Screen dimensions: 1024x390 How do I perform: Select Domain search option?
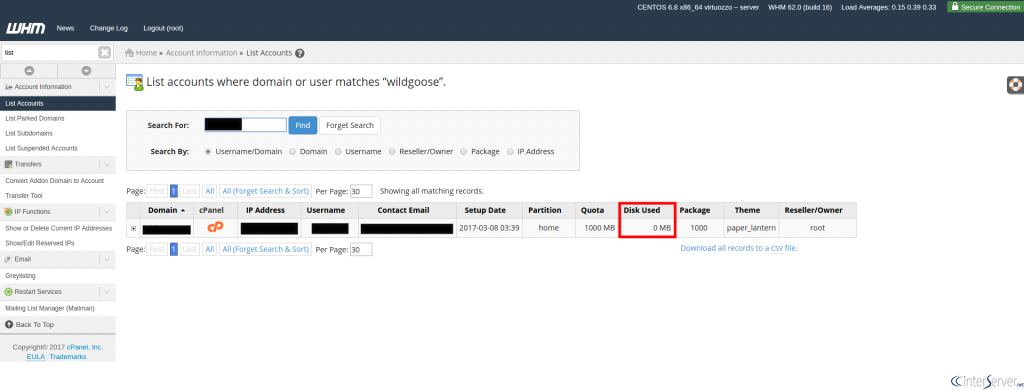tap(292, 152)
